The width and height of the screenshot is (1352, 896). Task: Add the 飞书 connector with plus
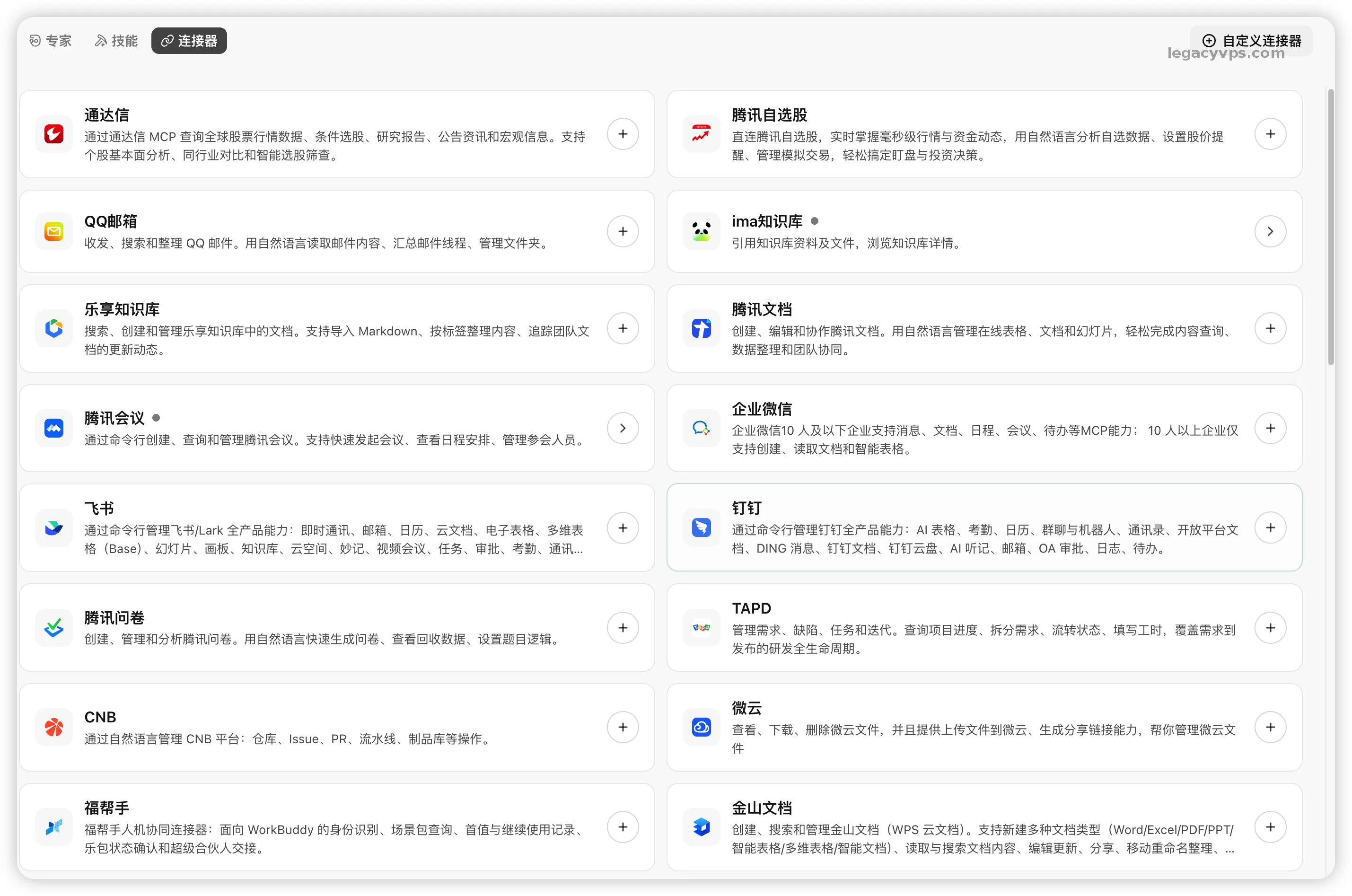pos(622,527)
